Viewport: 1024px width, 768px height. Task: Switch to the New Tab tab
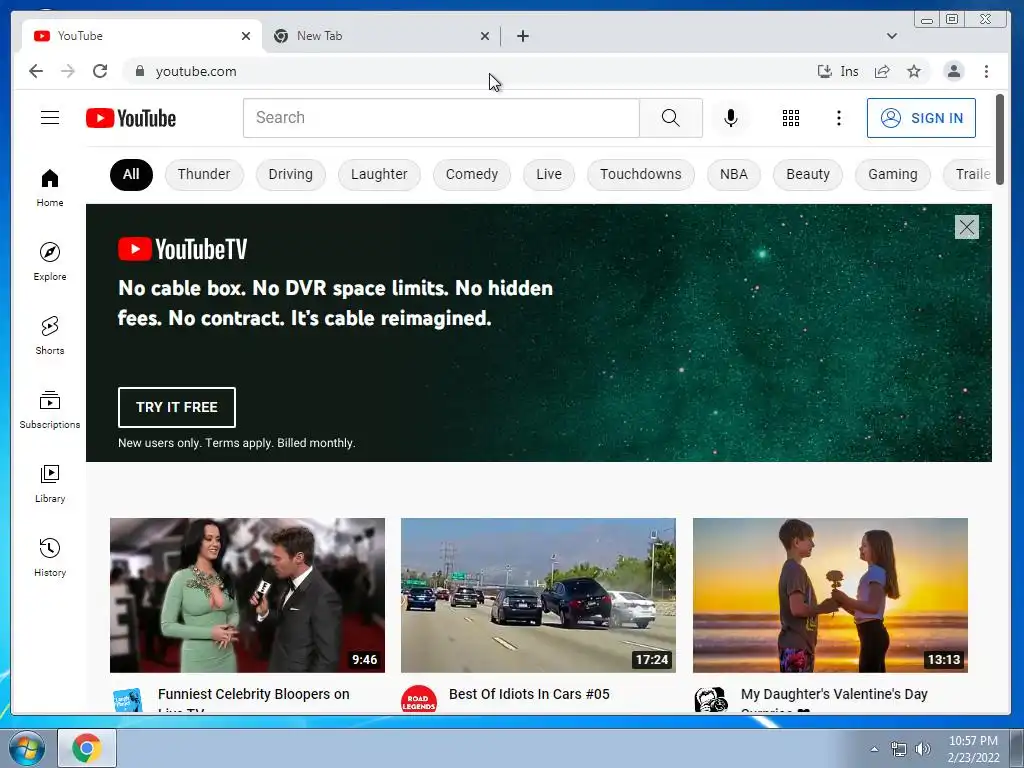(381, 36)
